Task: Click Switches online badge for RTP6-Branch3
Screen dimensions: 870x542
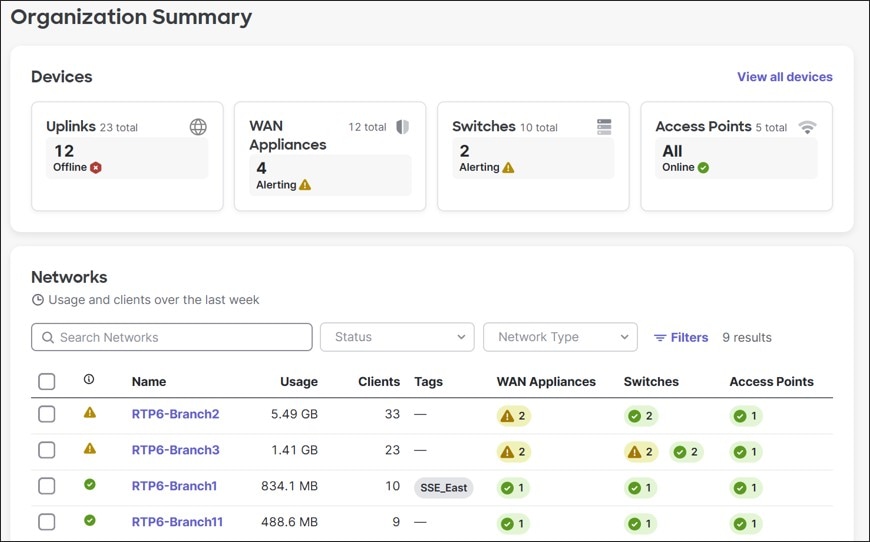Action: (x=686, y=452)
